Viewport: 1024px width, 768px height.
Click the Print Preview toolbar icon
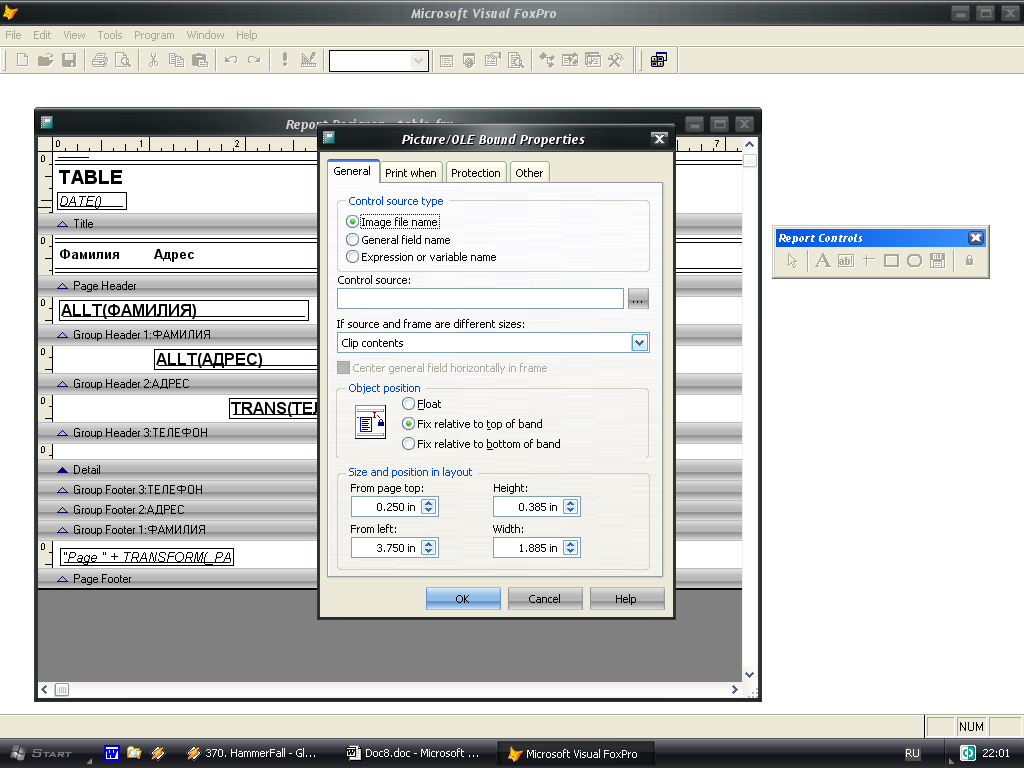point(123,60)
